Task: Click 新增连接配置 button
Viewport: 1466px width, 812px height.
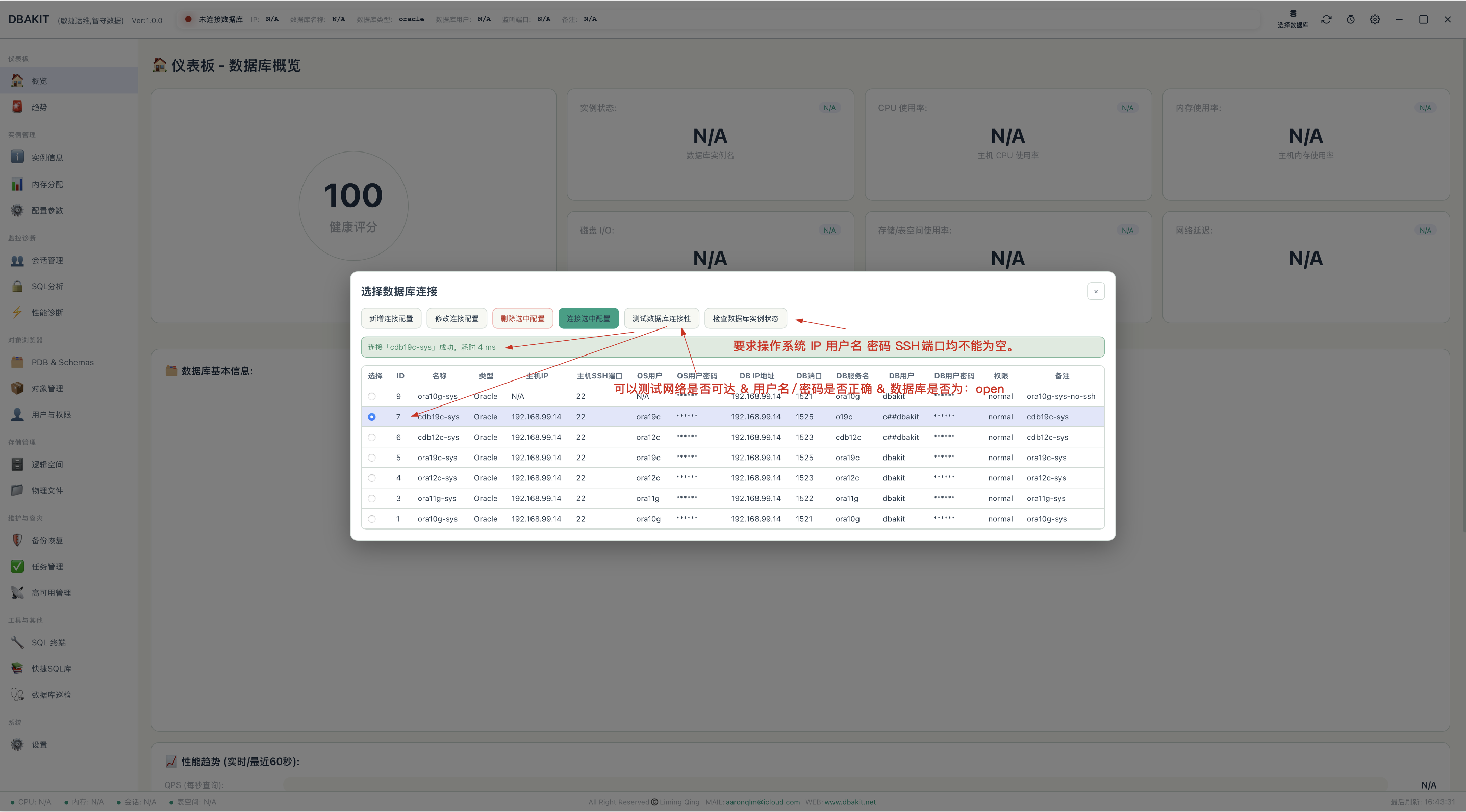Action: click(x=391, y=318)
